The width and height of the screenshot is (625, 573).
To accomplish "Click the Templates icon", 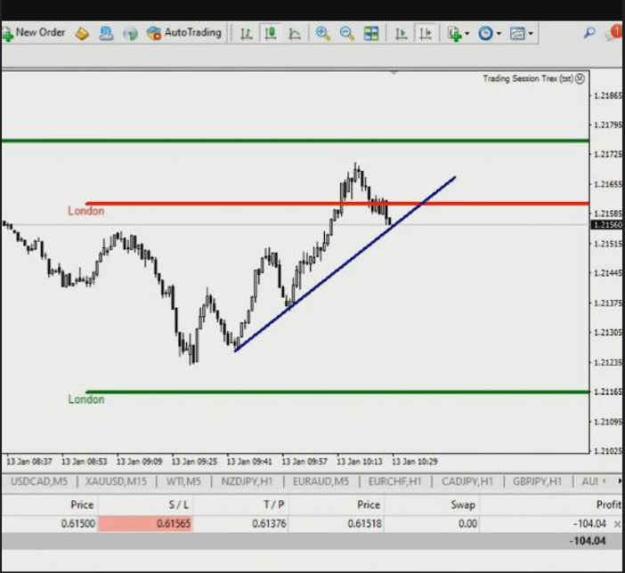I will point(517,34).
